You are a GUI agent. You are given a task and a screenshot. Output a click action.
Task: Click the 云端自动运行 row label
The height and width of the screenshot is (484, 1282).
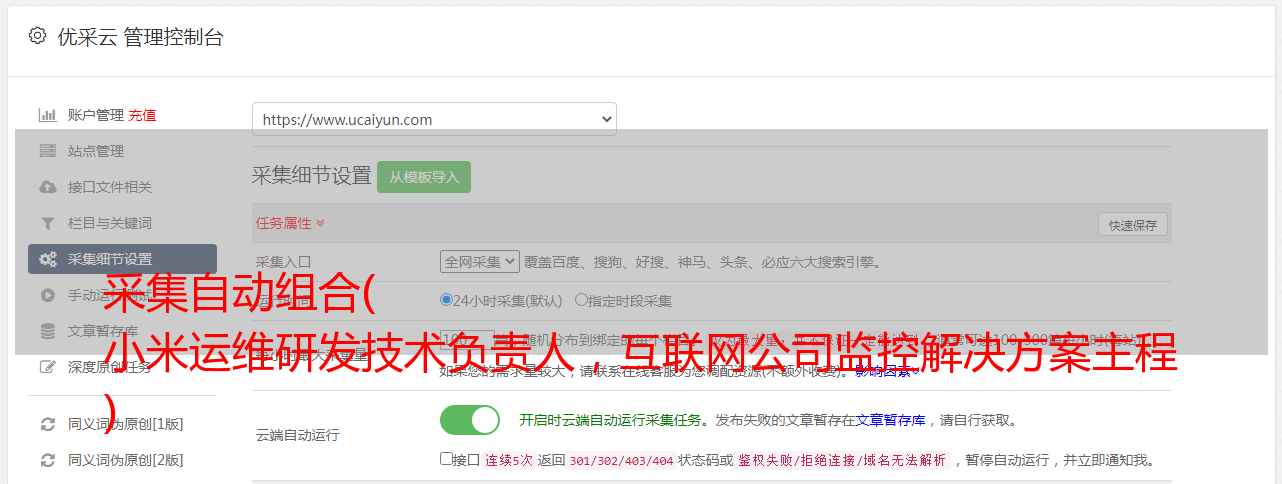point(297,435)
